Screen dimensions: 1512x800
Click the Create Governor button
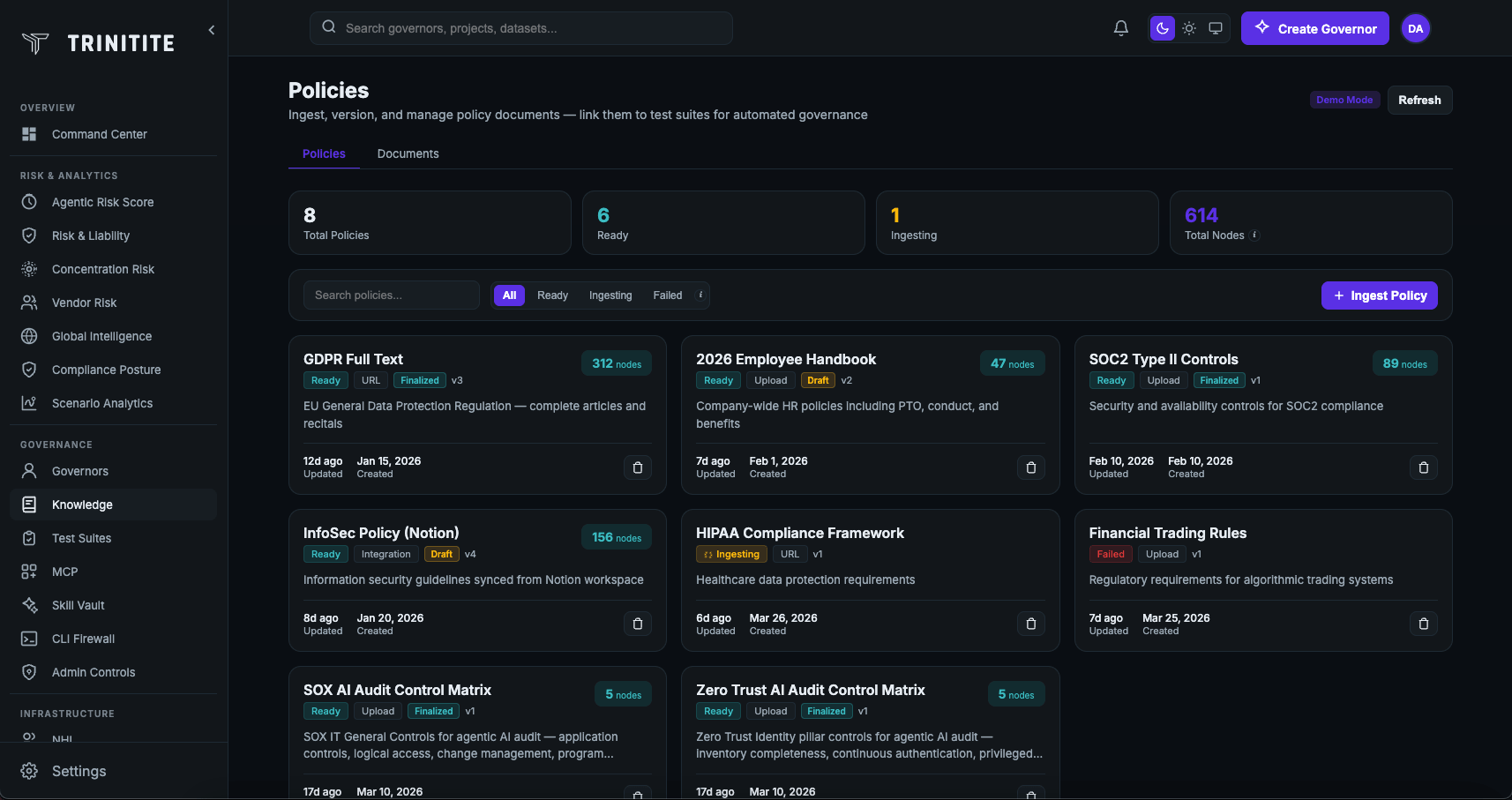[x=1314, y=28]
